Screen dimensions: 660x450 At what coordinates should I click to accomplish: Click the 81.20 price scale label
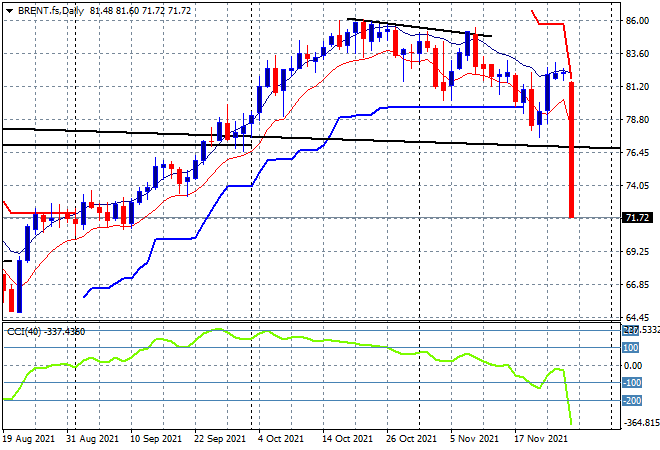(637, 87)
